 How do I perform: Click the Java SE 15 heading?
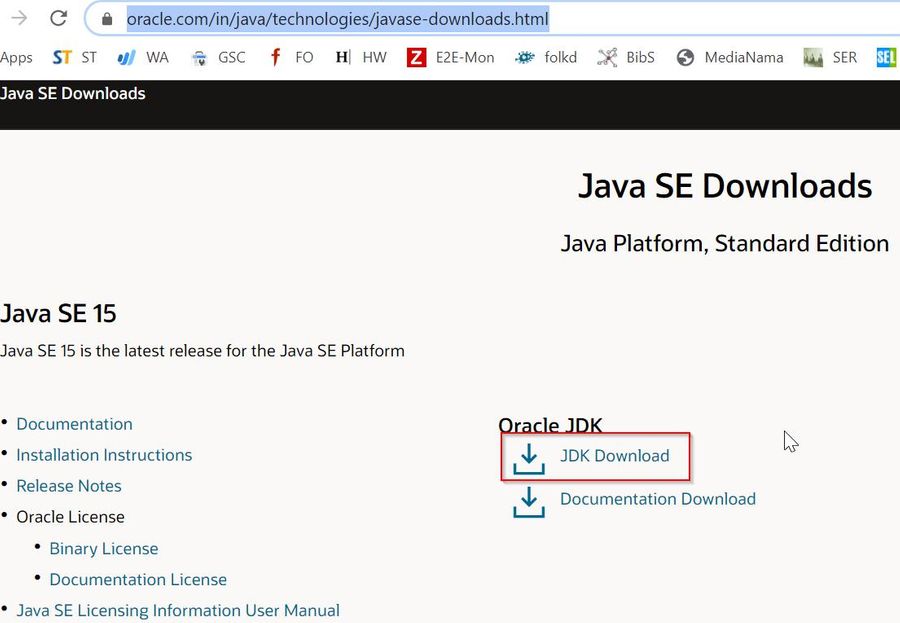(58, 314)
